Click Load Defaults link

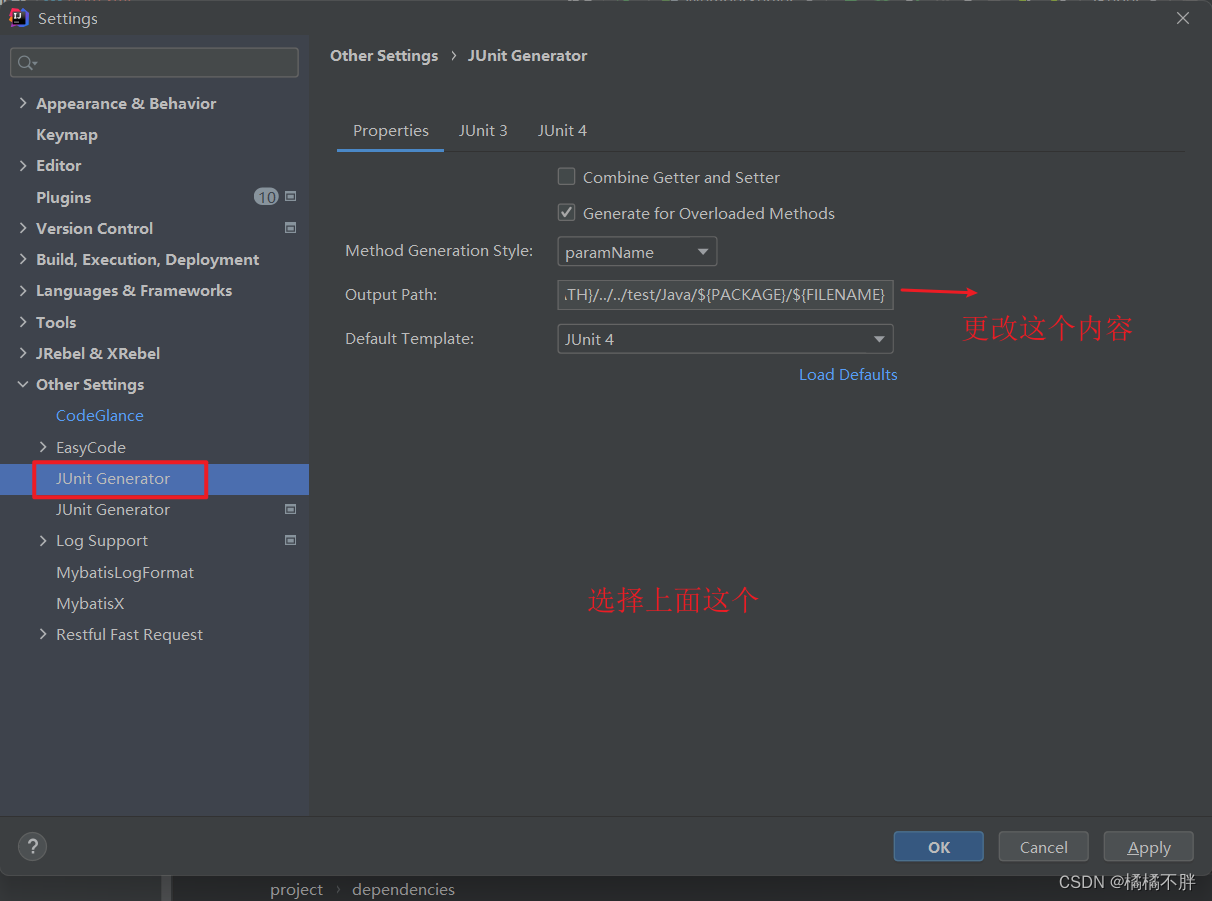[x=848, y=374]
